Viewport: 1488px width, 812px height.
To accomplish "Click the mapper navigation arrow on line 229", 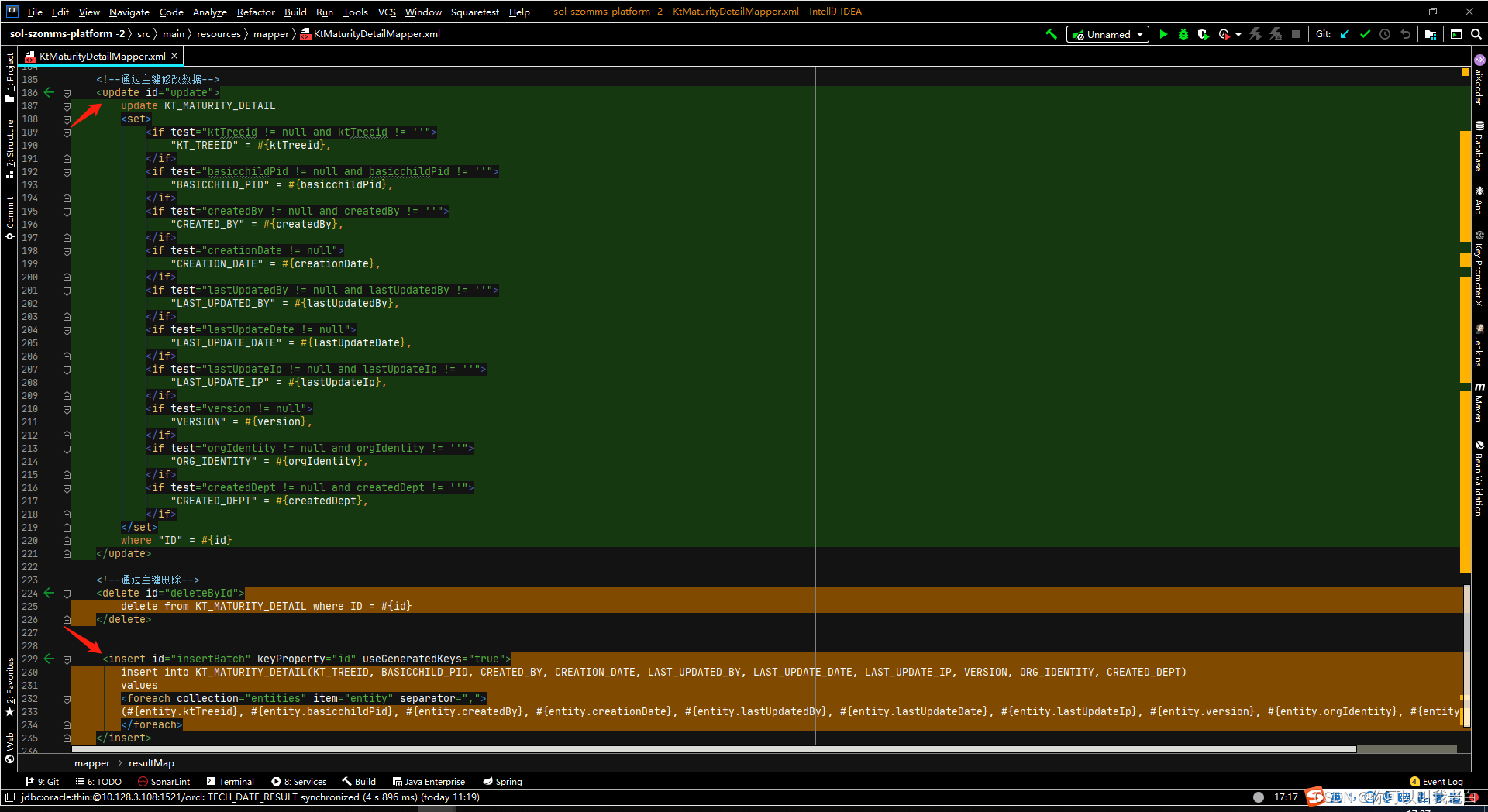I will (49, 659).
